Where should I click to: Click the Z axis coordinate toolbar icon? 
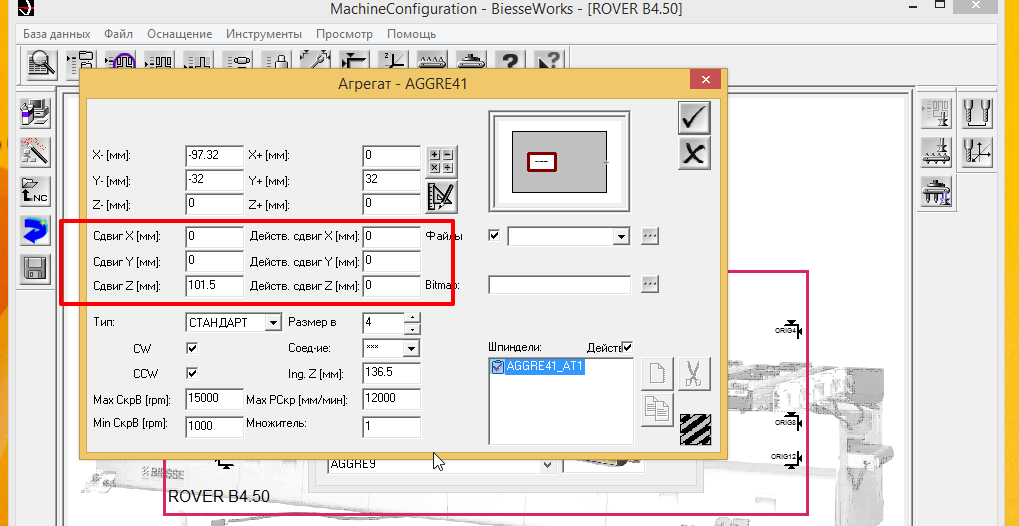pyautogui.click(x=394, y=61)
